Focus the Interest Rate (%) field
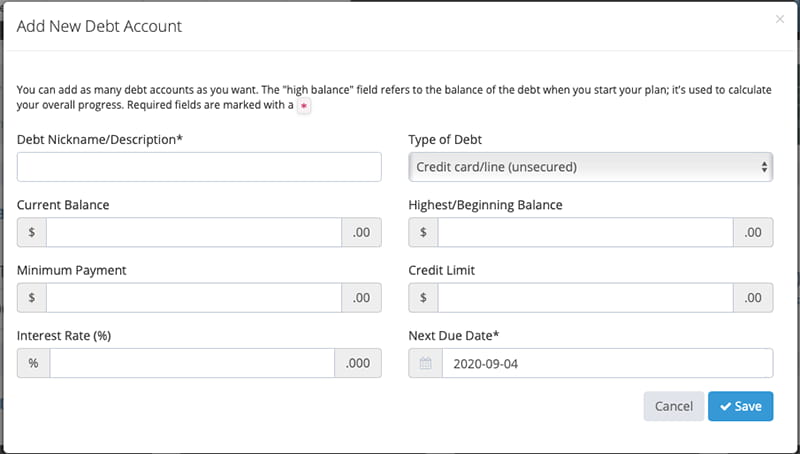The height and width of the screenshot is (454, 800). [192, 363]
